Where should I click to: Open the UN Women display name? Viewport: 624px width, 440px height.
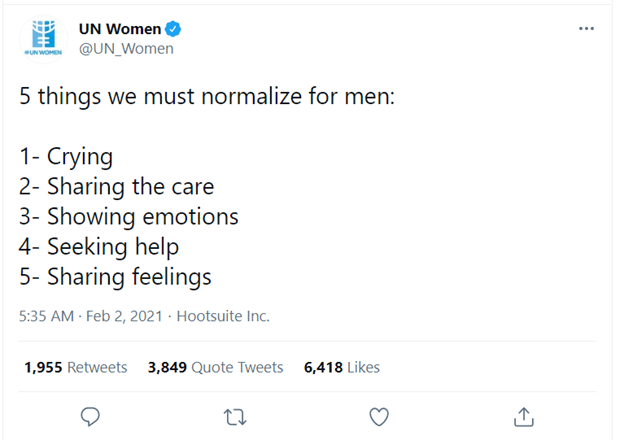point(119,29)
